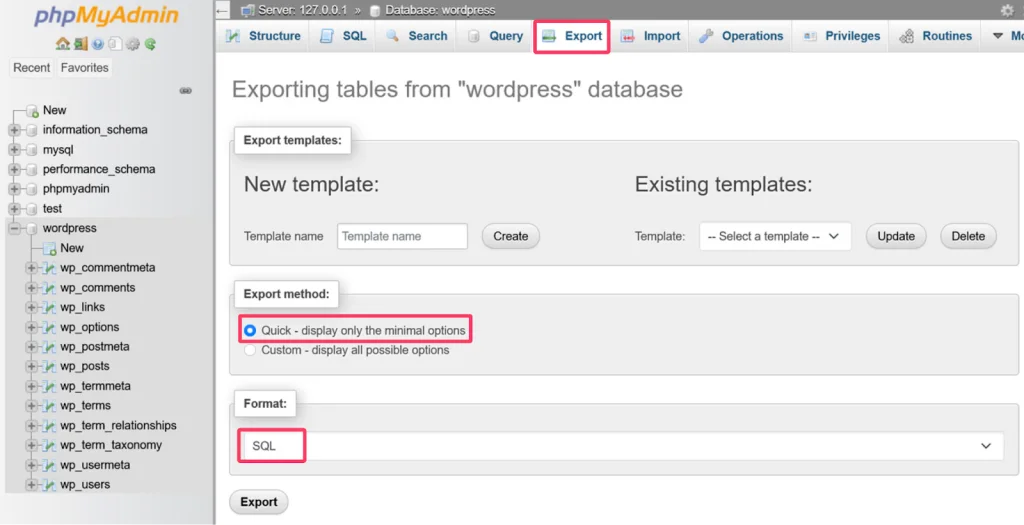Viewport: 1024px width, 525px height.
Task: Open the mysql database name
Action: pyautogui.click(x=57, y=150)
